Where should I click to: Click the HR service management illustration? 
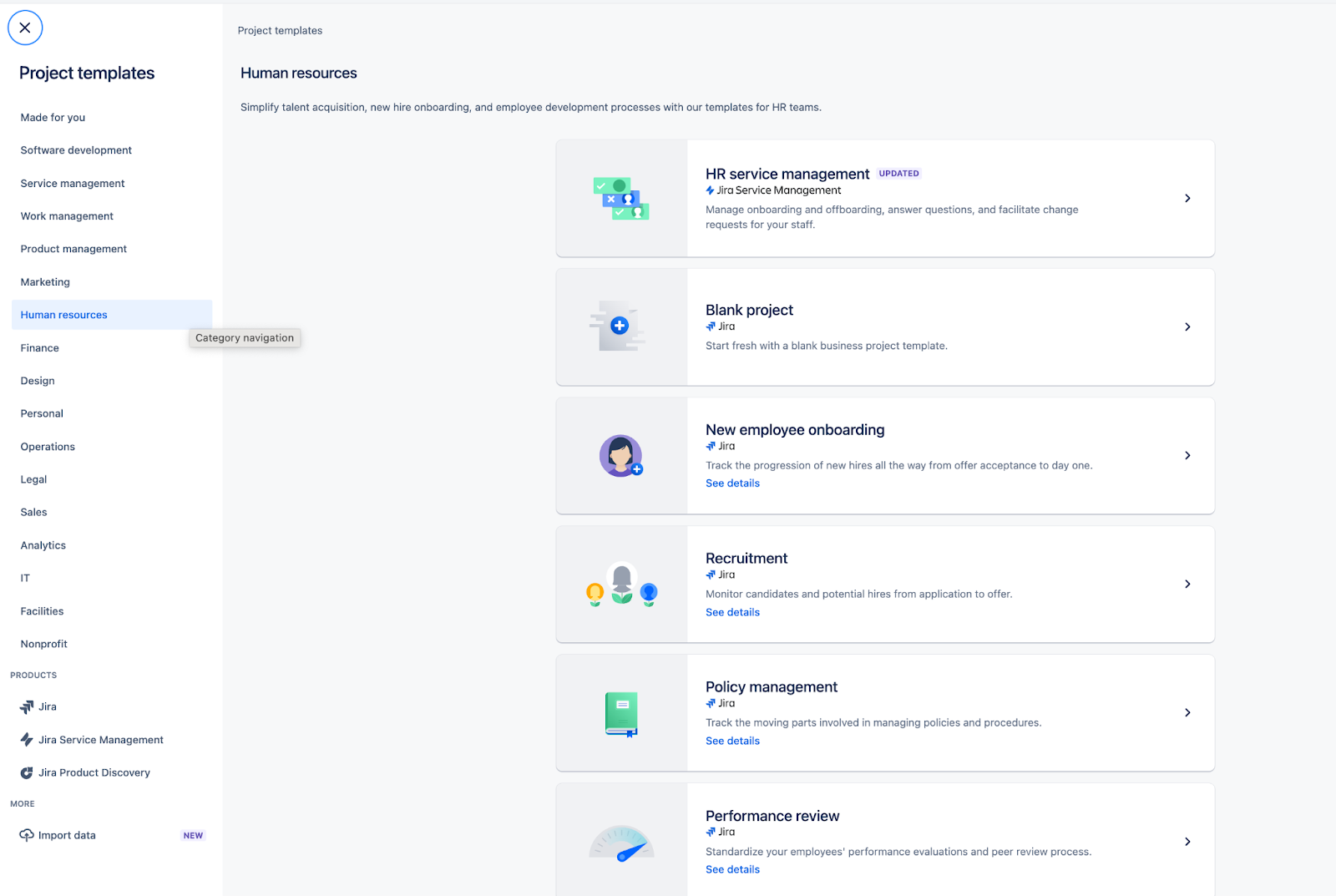[x=621, y=199]
